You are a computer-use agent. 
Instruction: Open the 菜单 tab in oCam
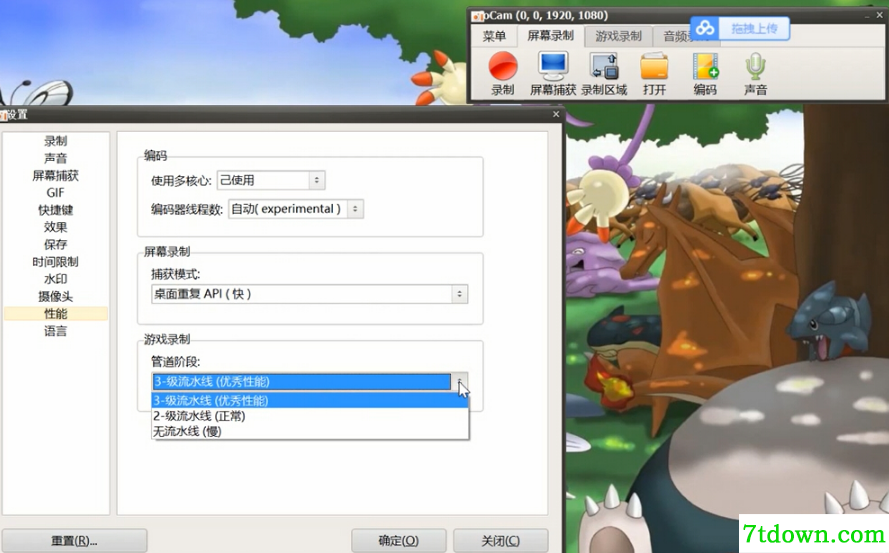click(x=494, y=36)
